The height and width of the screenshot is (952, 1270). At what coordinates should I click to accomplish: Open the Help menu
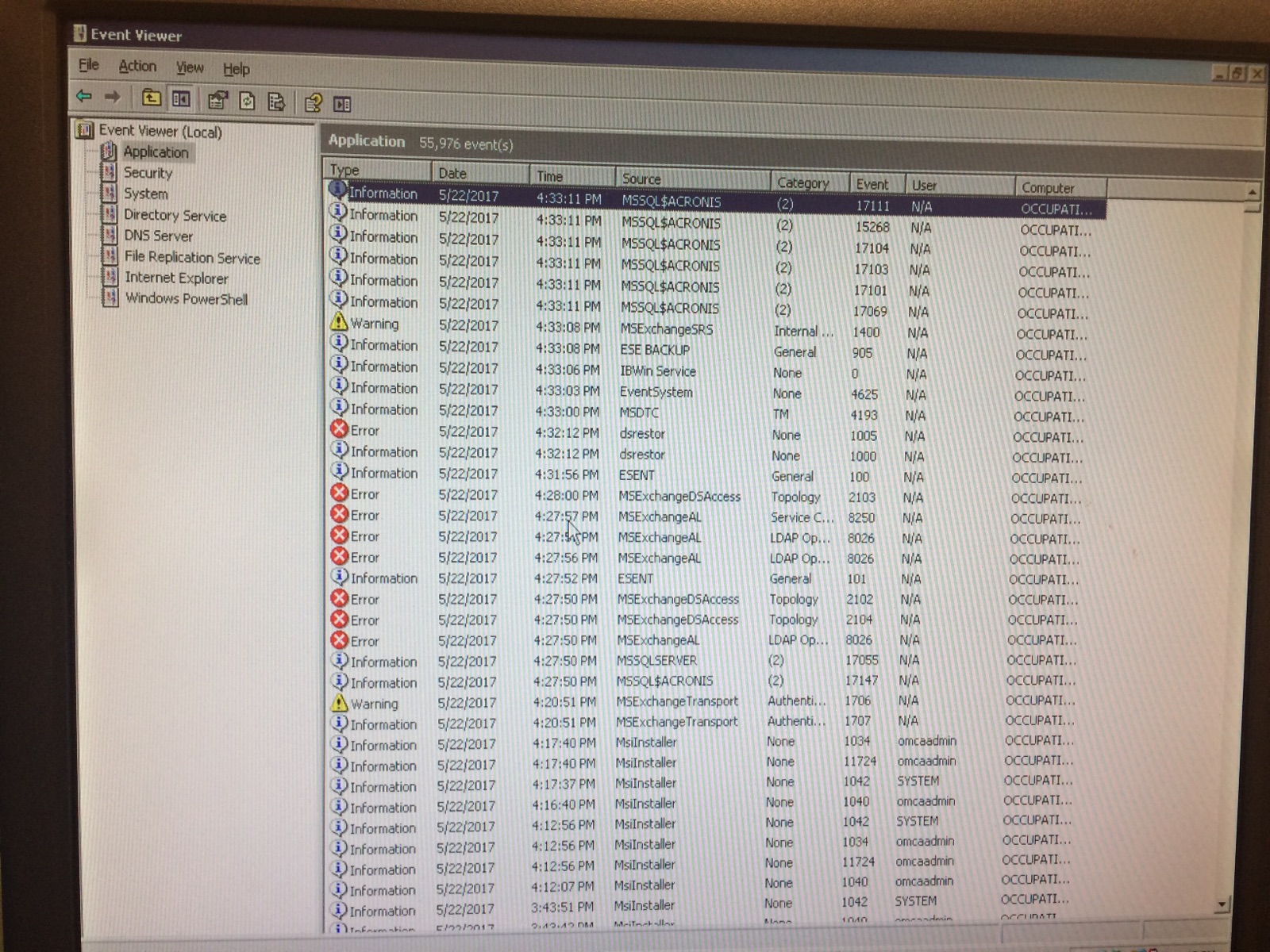click(236, 69)
